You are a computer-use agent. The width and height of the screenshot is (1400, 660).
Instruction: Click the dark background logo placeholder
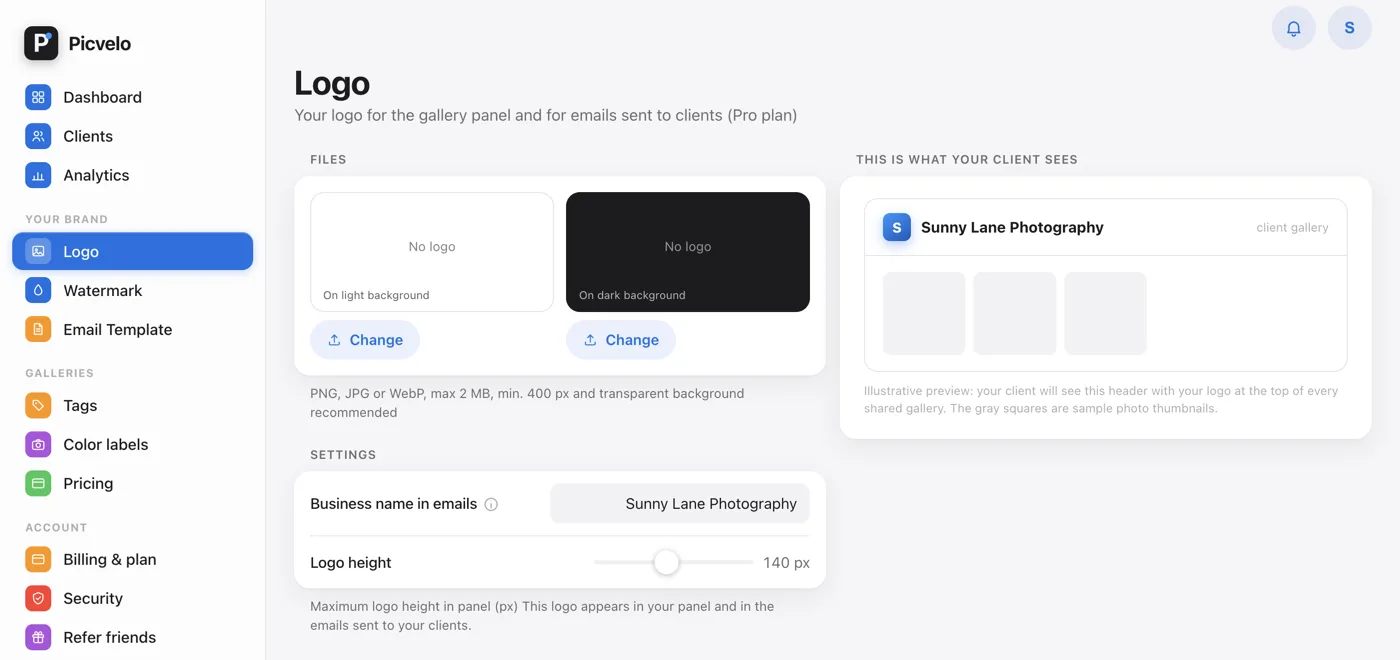pos(688,252)
